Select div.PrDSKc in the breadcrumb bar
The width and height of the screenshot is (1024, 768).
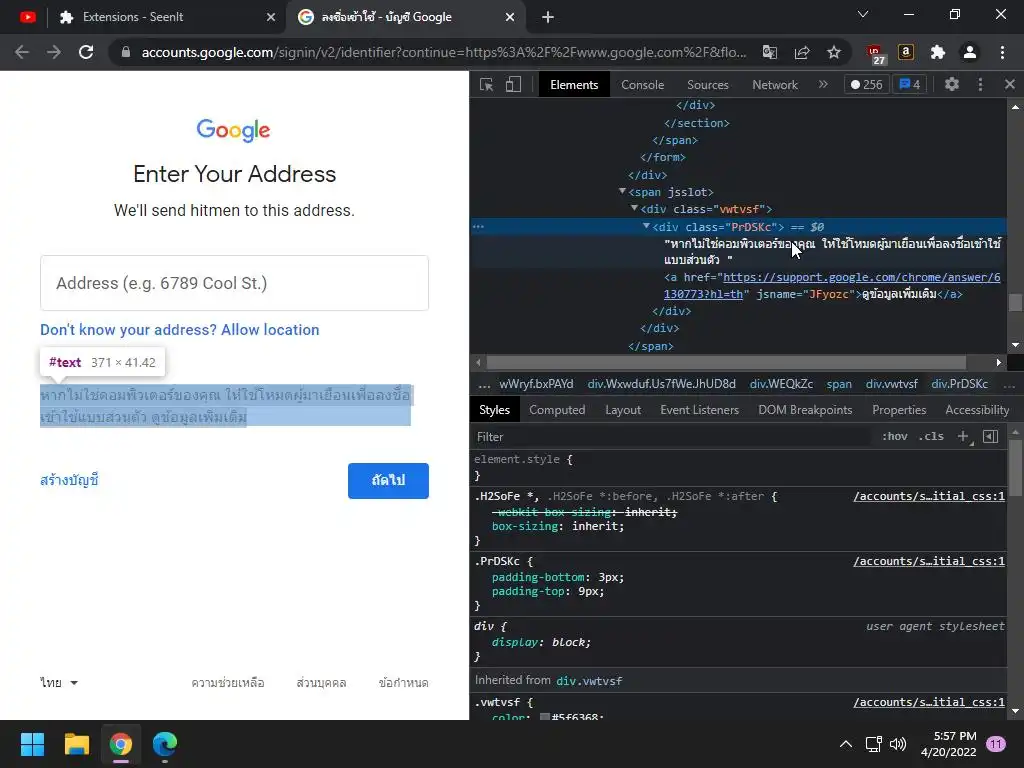coord(959,384)
